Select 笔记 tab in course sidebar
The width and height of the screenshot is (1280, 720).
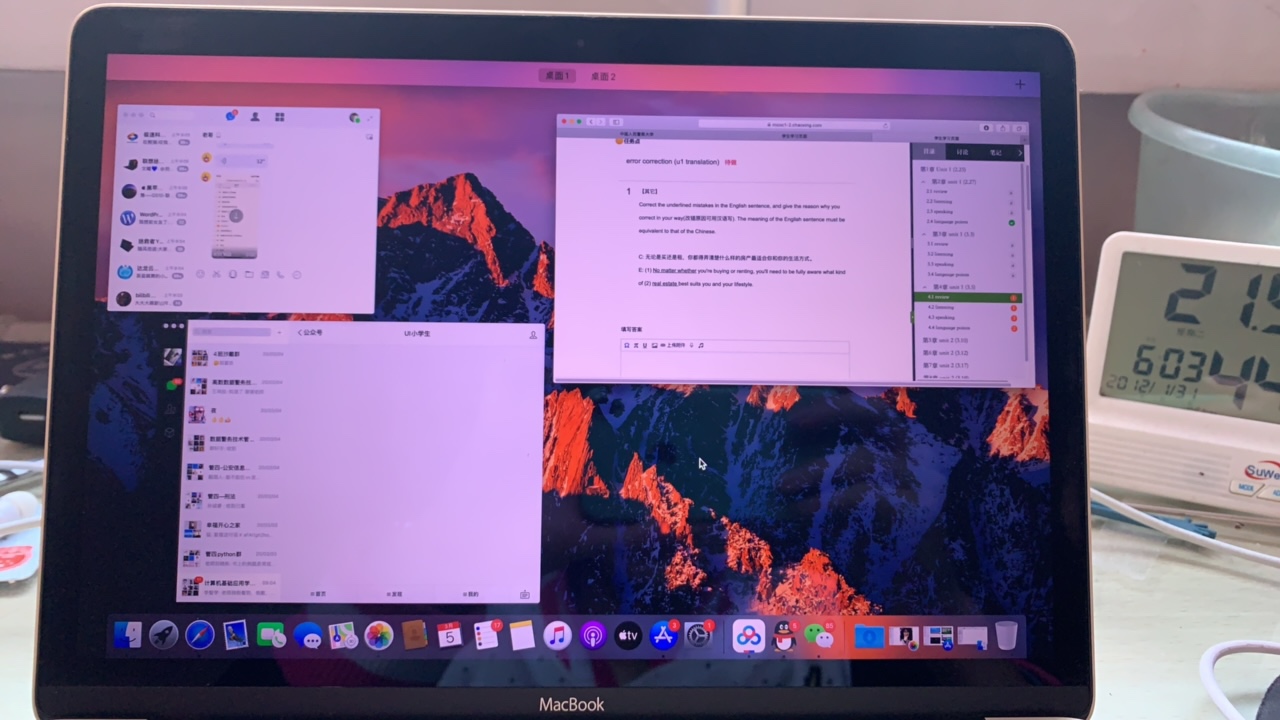995,152
